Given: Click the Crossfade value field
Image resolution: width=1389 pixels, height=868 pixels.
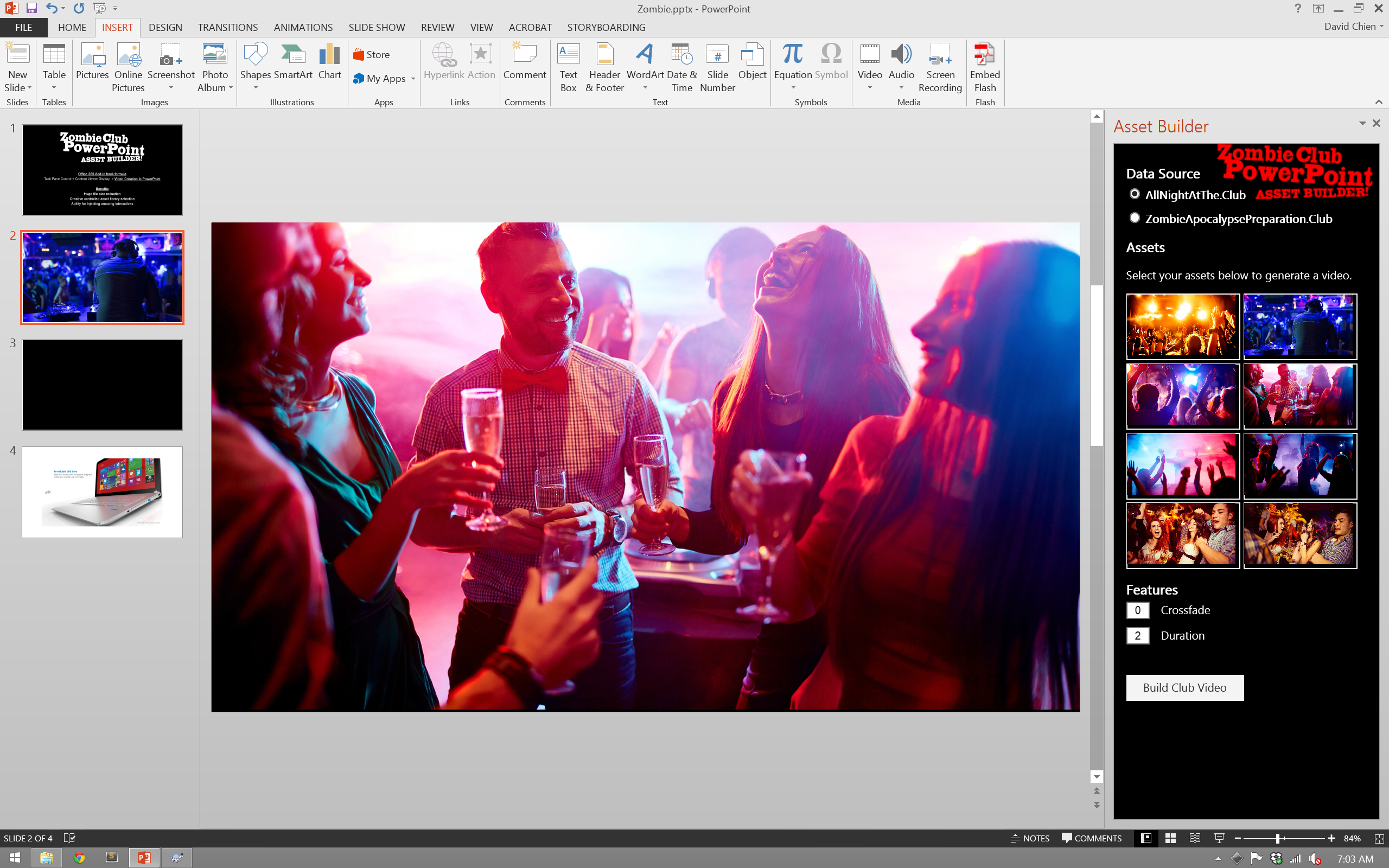Looking at the screenshot, I should click(1137, 610).
